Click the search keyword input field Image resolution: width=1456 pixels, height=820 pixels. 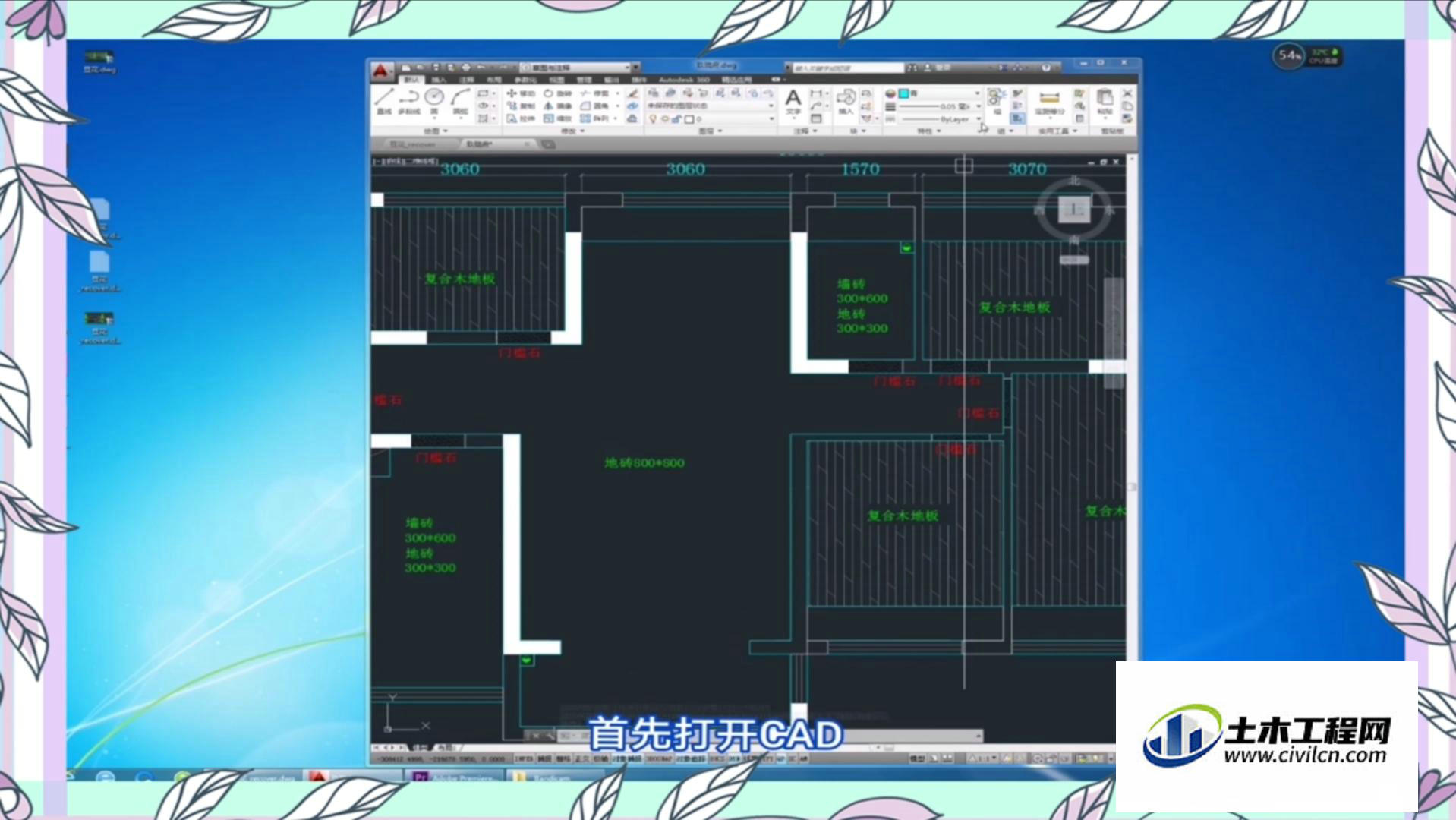coord(848,68)
